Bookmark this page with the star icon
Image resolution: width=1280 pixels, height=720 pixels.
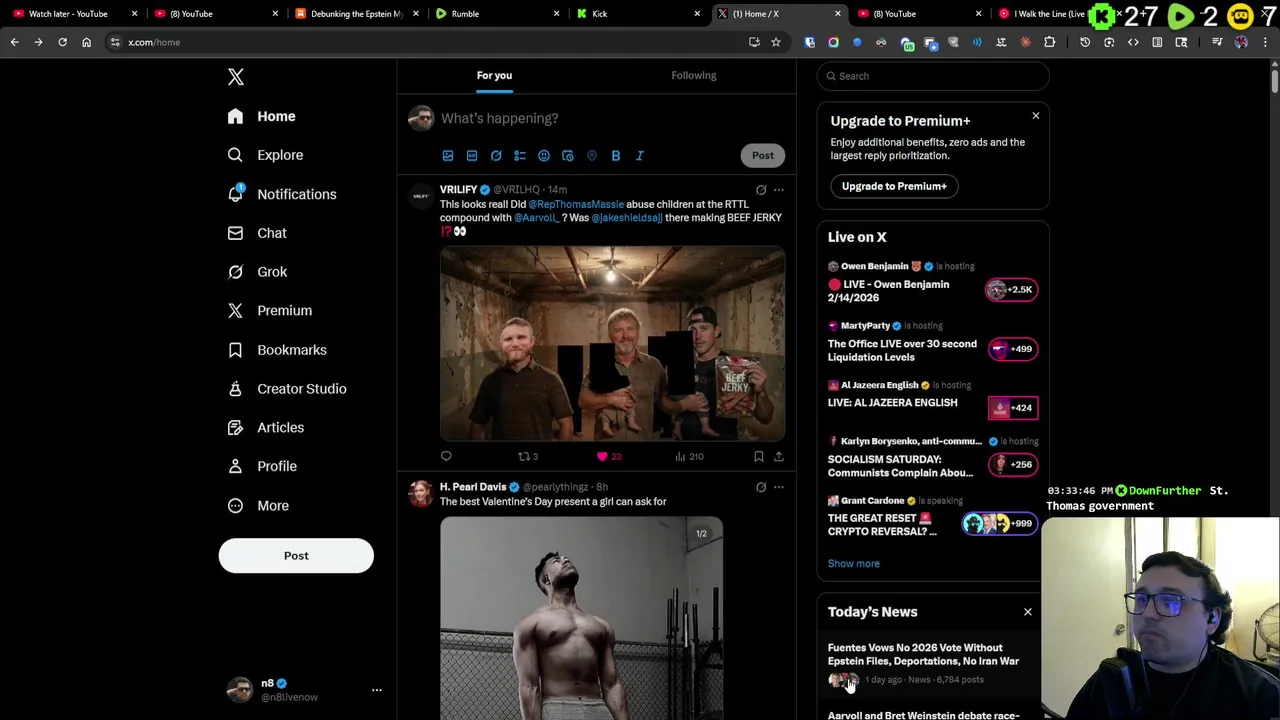click(776, 42)
